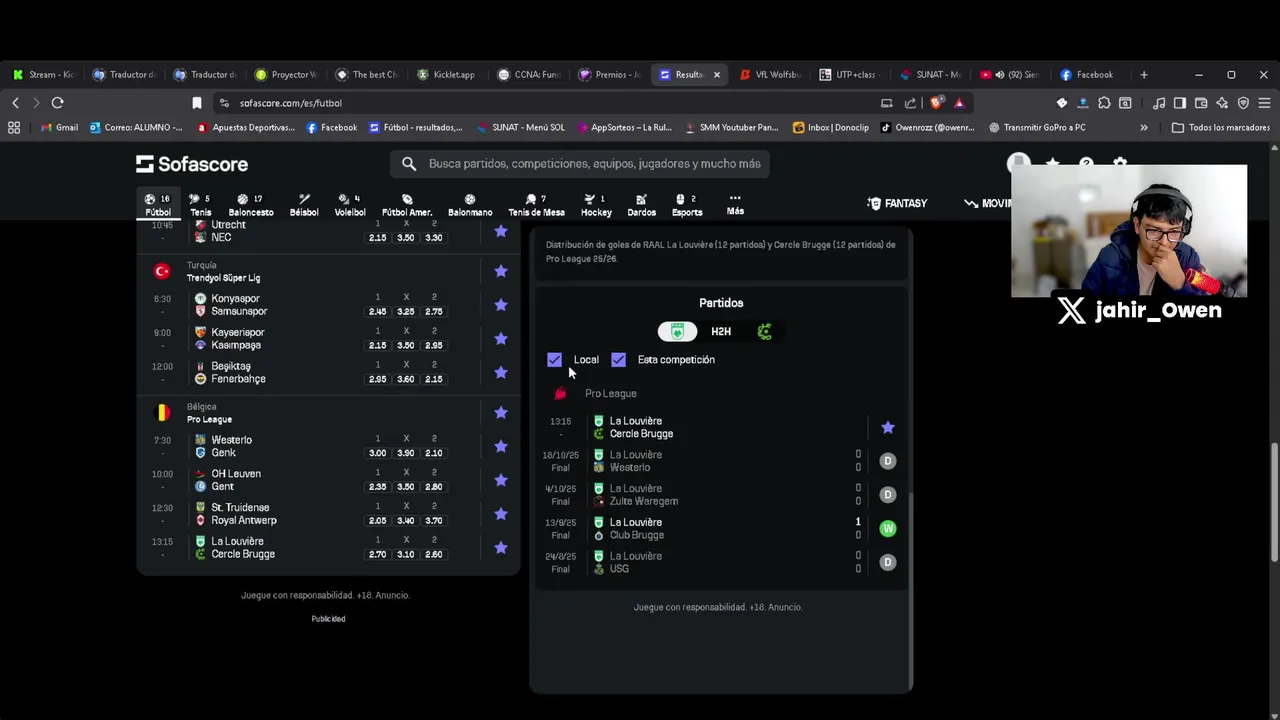Open the Fútbol sport tab
Viewport: 1280px width, 720px height.
(x=158, y=205)
